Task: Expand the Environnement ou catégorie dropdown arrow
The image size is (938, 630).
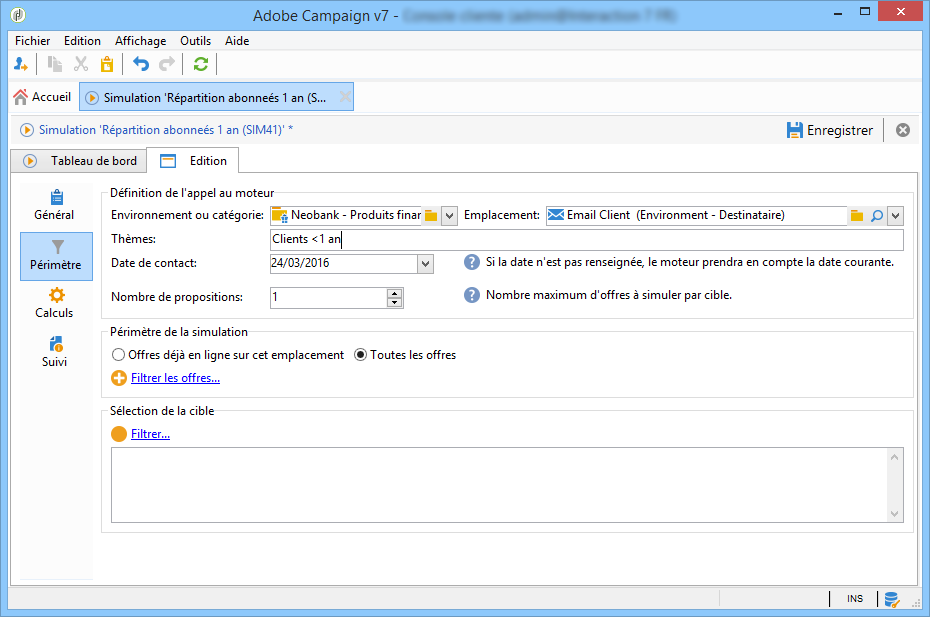Action: (x=449, y=215)
